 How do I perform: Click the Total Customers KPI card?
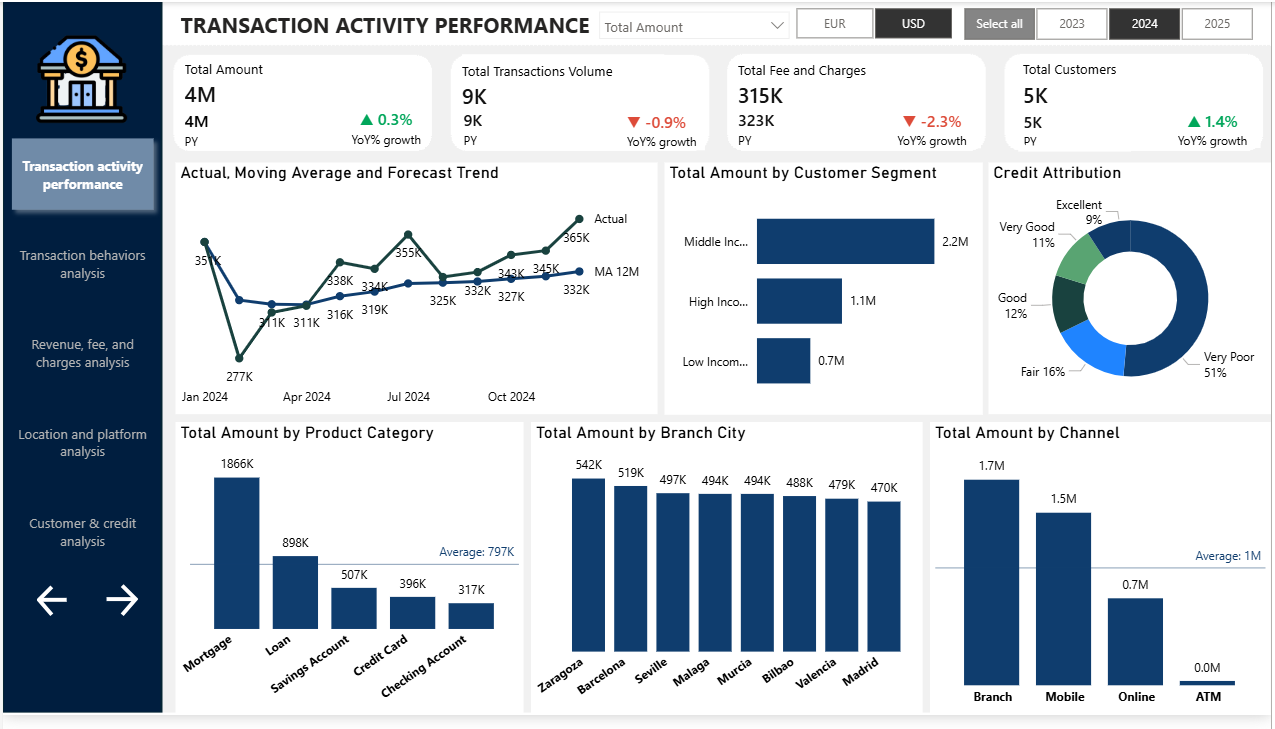point(1133,102)
